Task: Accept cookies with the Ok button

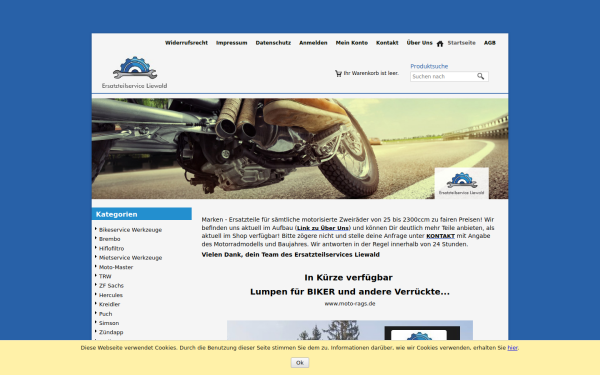Action: pos(300,362)
